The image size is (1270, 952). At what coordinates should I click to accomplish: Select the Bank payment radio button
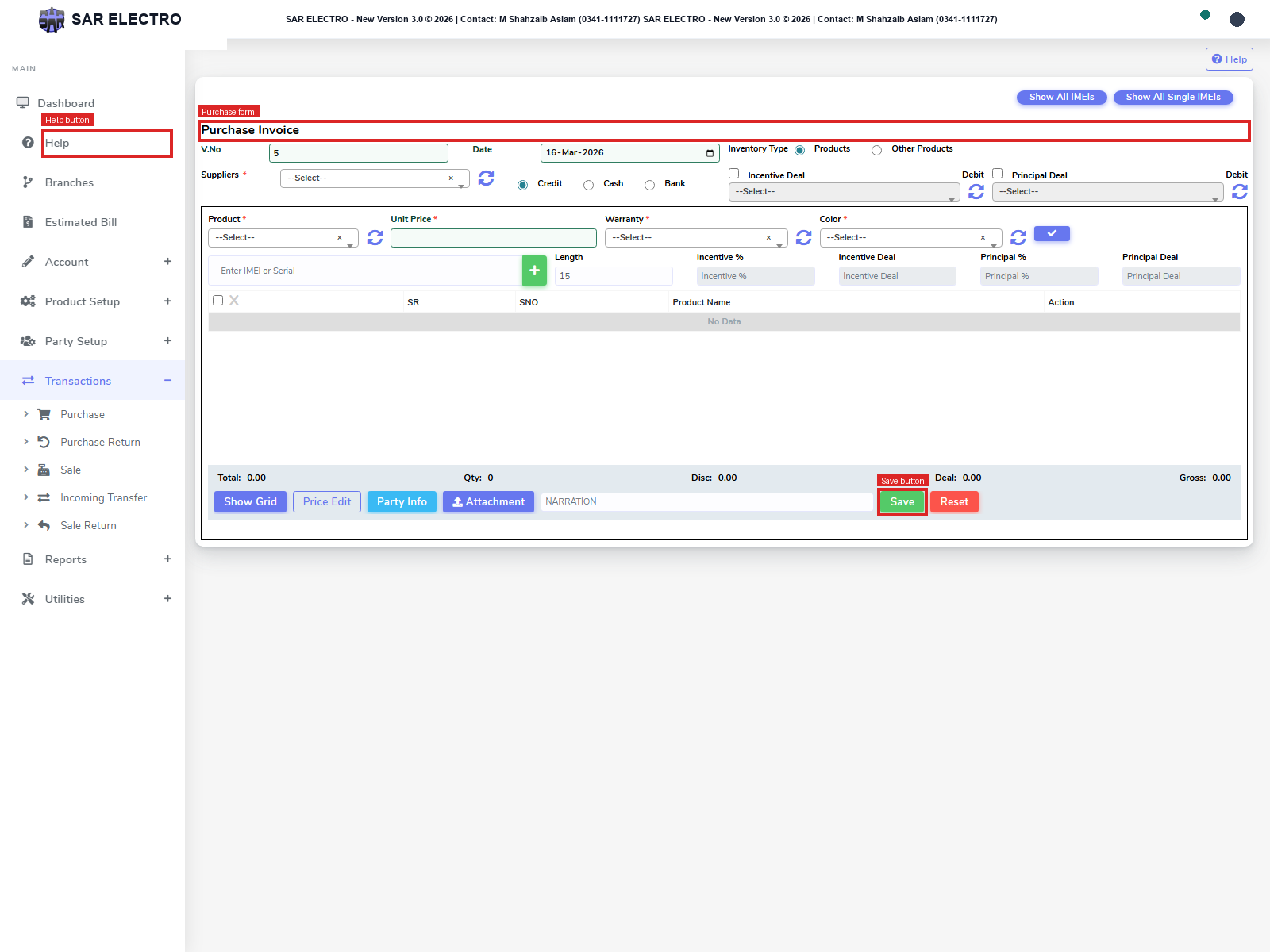(649, 185)
